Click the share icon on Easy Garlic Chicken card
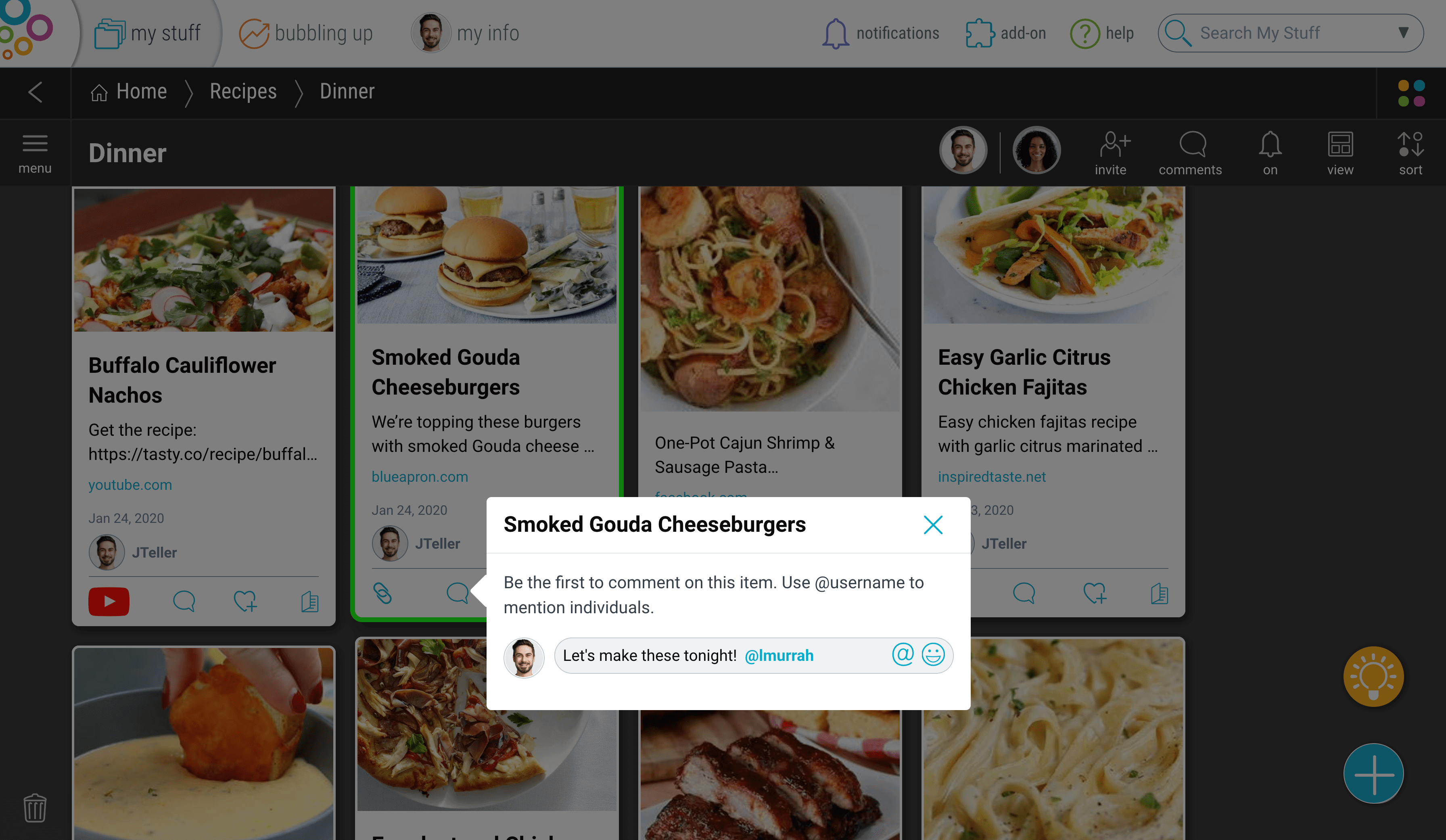1446x840 pixels. click(1160, 593)
